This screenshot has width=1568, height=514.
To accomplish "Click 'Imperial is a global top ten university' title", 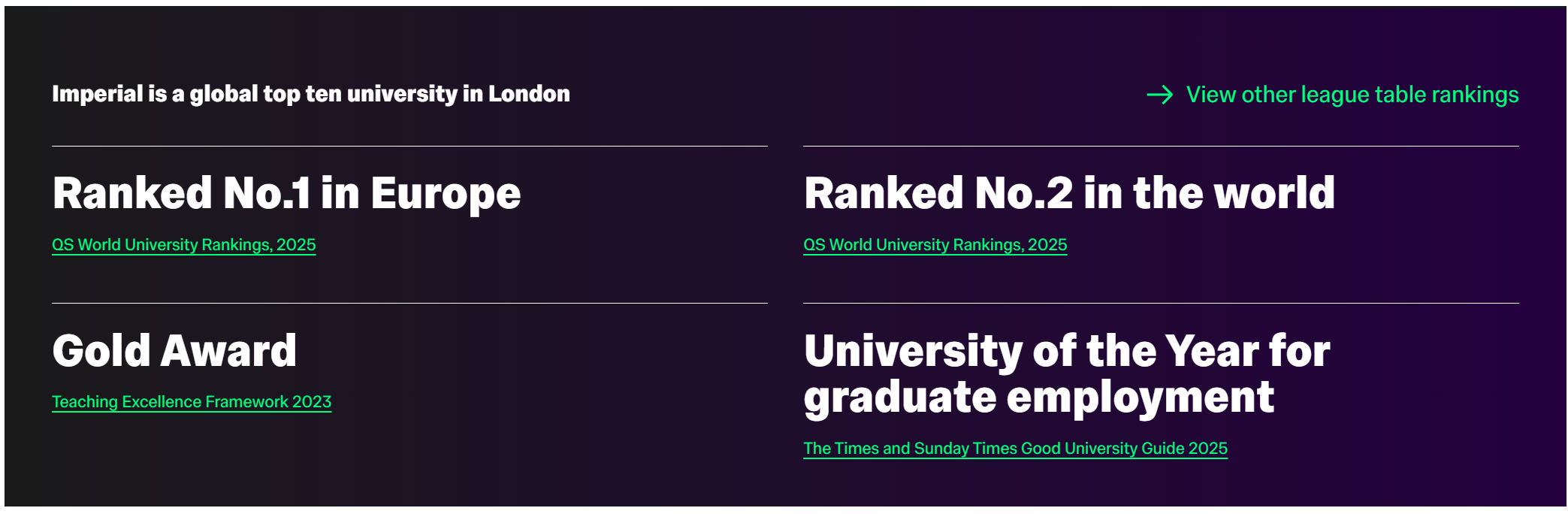I will tap(310, 94).
